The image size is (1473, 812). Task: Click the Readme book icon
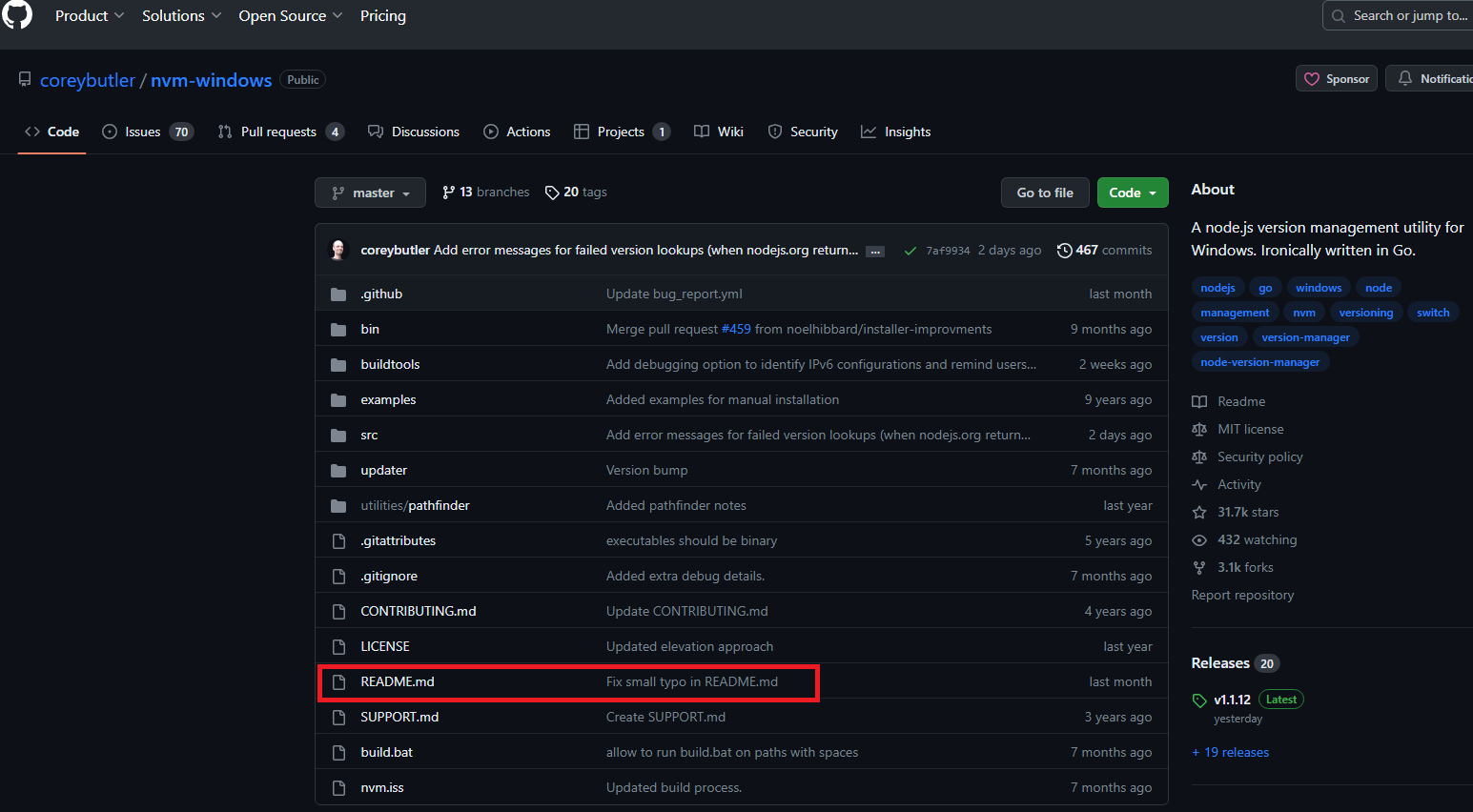[x=1199, y=402]
